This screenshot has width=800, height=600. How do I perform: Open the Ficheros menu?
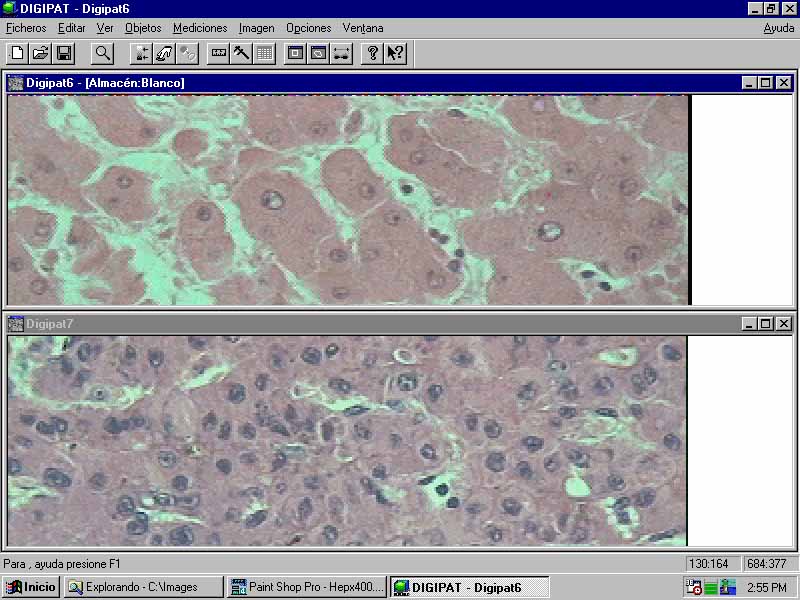[26, 28]
